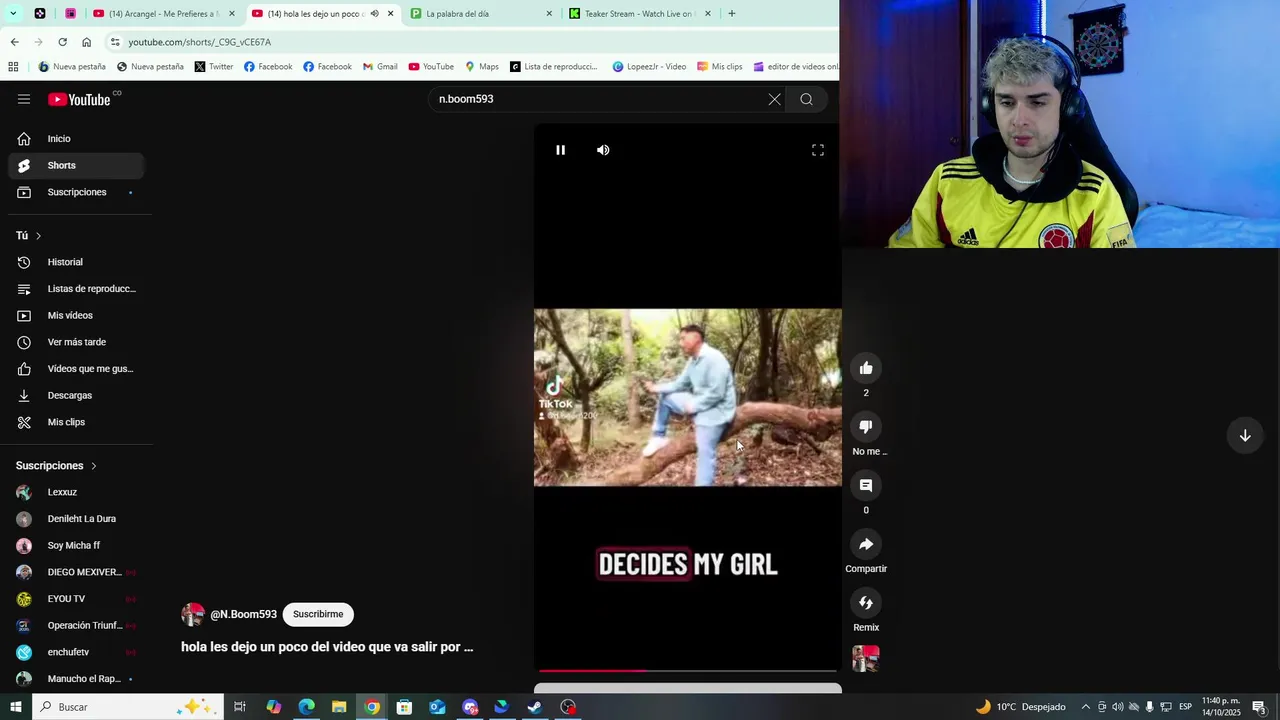The image size is (1280, 720).
Task: Open Descargas in the sidebar
Action: (x=76, y=395)
